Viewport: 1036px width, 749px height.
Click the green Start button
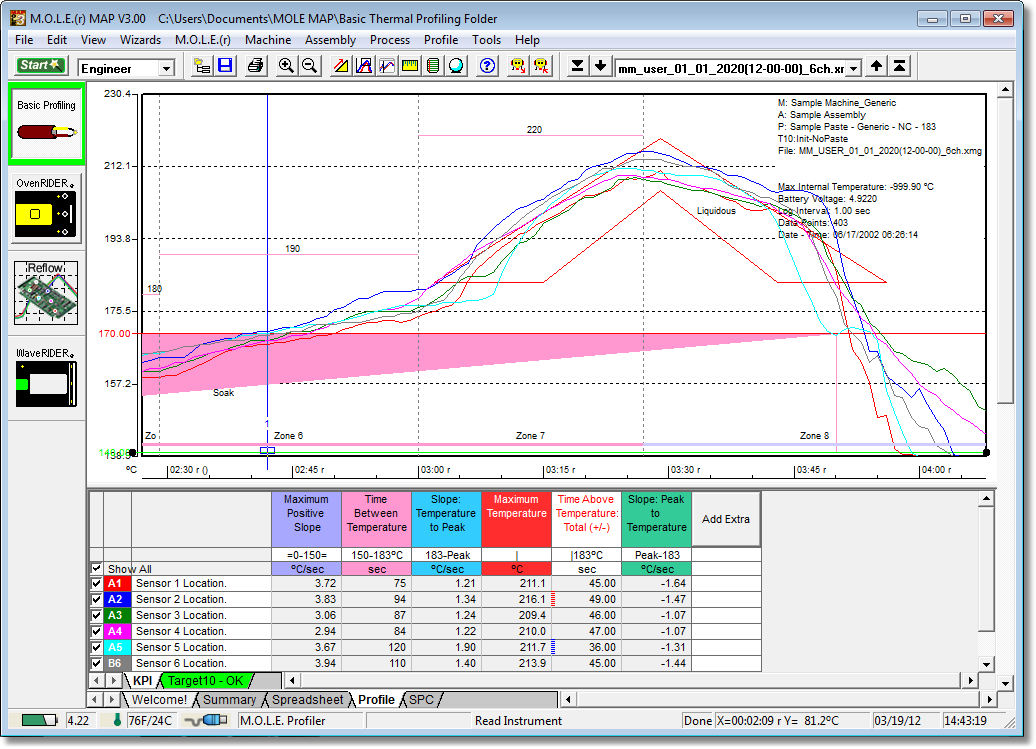40,66
